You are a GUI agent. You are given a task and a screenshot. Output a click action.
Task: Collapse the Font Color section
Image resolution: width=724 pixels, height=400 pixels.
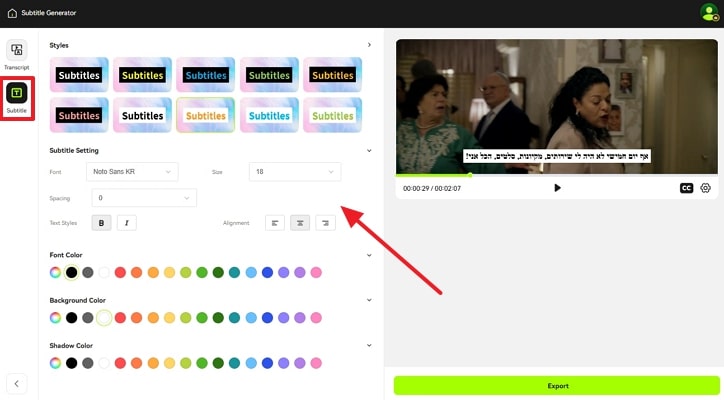(369, 255)
